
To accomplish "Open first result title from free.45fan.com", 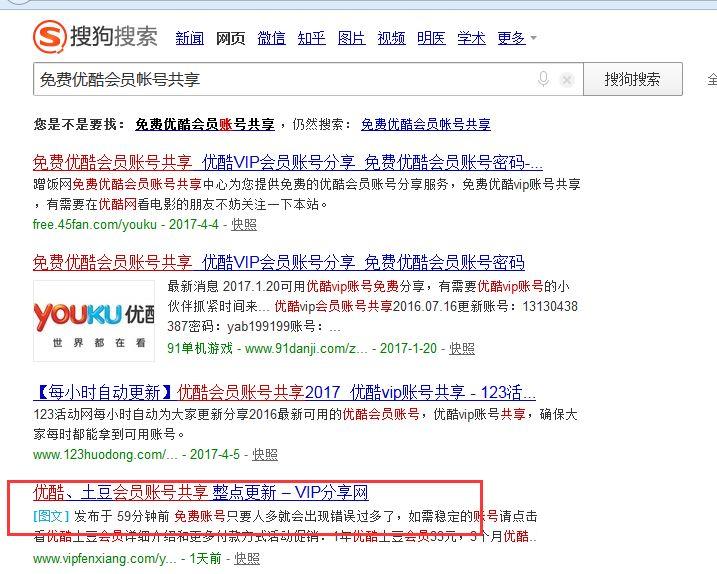I will [x=288, y=162].
